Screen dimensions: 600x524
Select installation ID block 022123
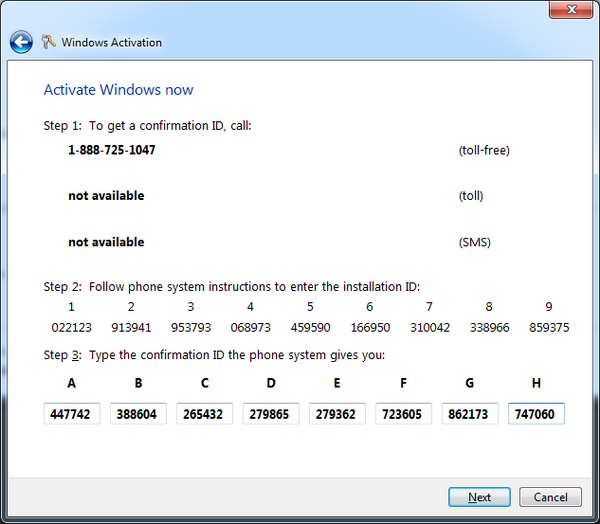pos(71,327)
